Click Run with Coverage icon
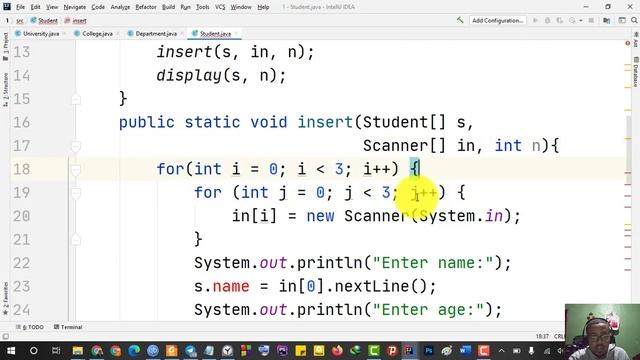This screenshot has width=640, height=360. (x=560, y=20)
